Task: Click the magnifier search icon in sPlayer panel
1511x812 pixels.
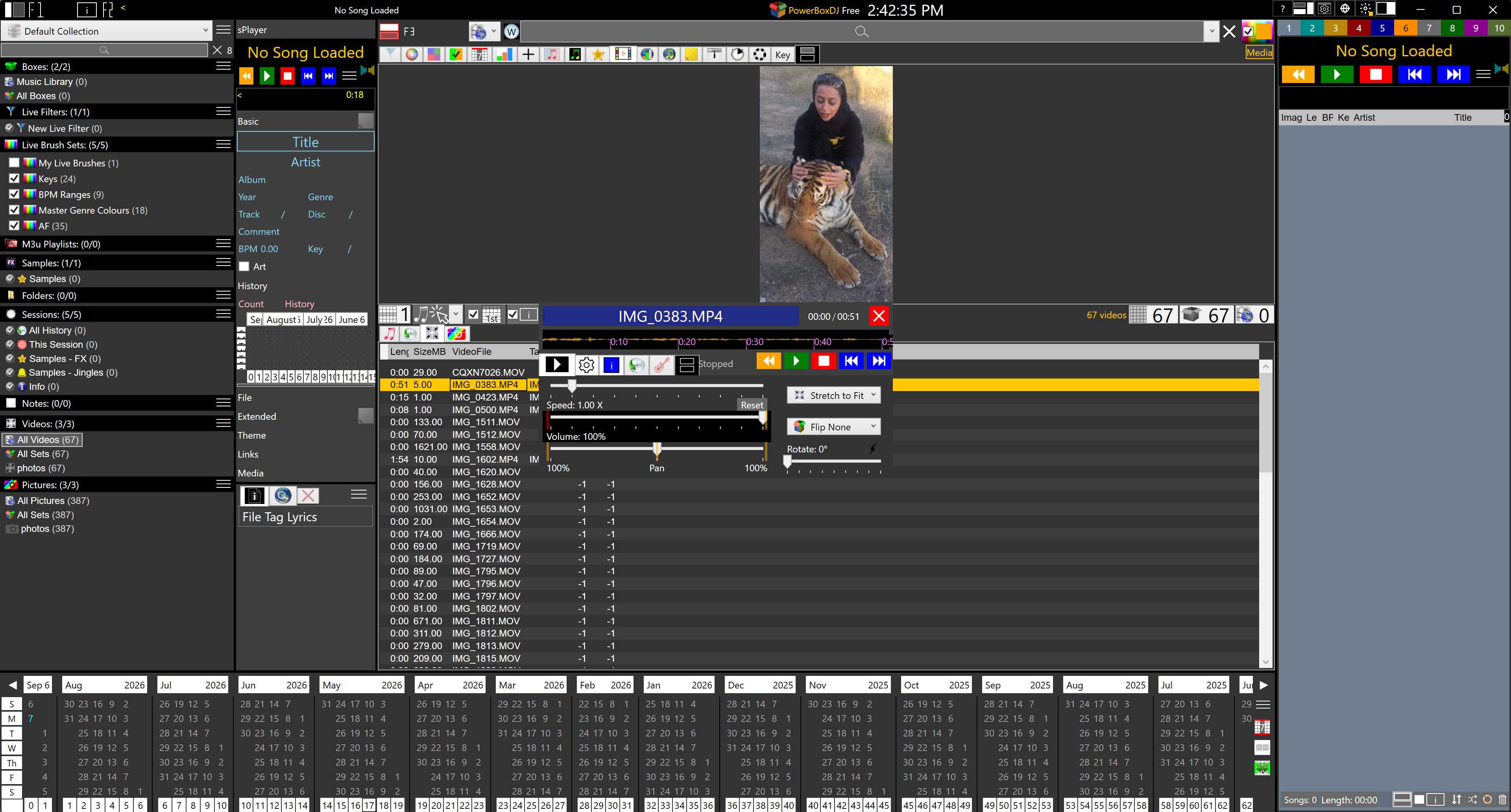Action: (282, 496)
